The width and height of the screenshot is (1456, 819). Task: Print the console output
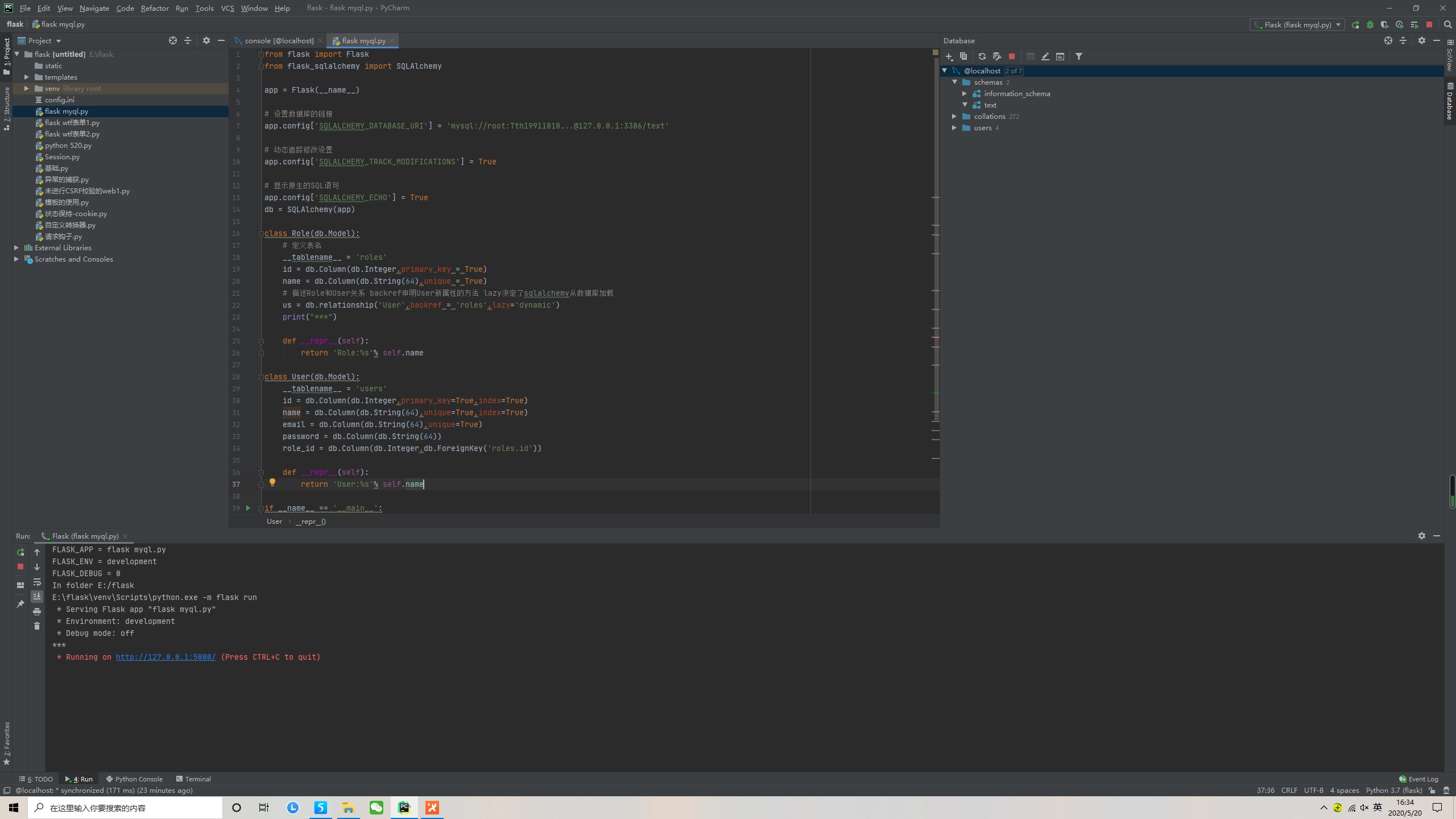pyautogui.click(x=37, y=611)
